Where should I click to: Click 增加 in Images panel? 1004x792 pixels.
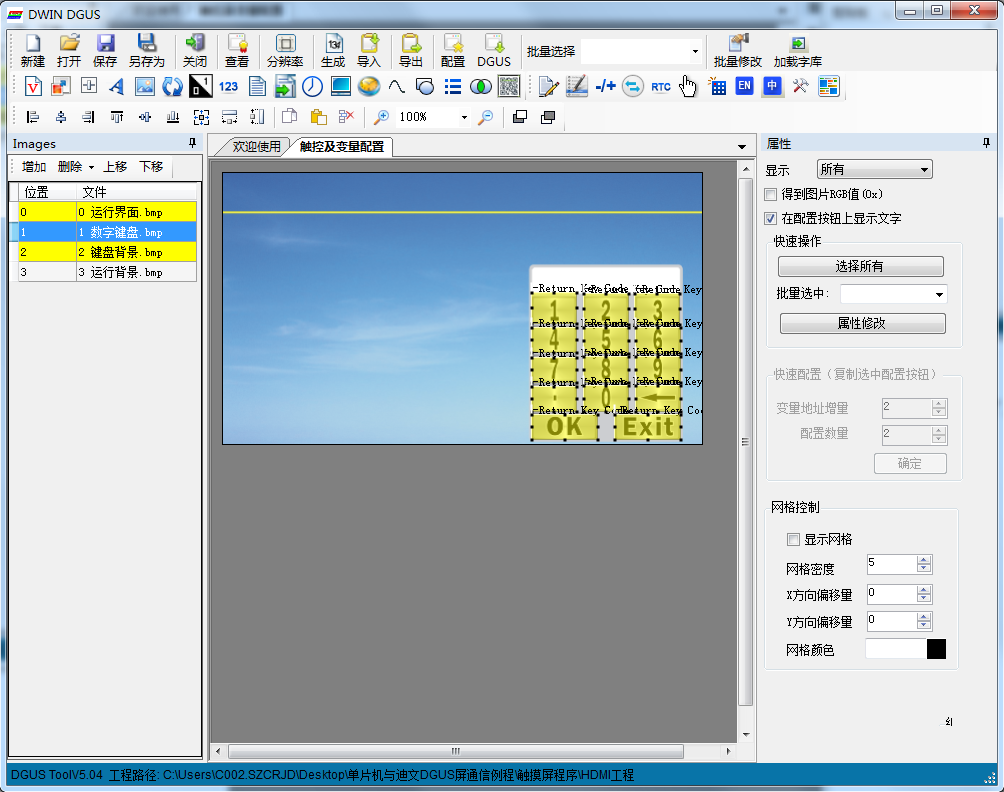coord(34,166)
